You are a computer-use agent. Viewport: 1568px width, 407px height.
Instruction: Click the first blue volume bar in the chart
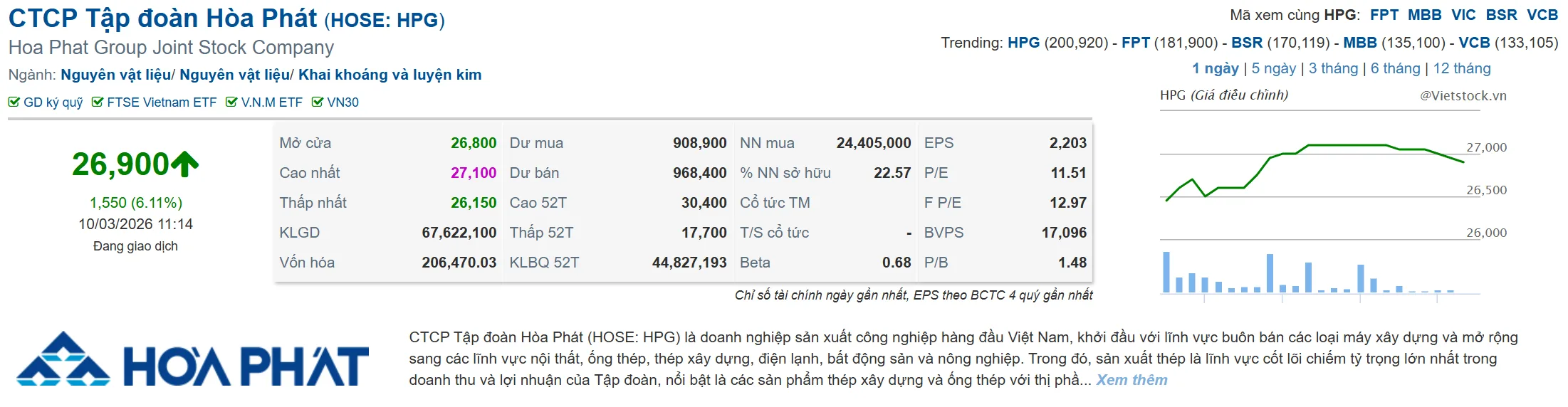coord(1166,272)
